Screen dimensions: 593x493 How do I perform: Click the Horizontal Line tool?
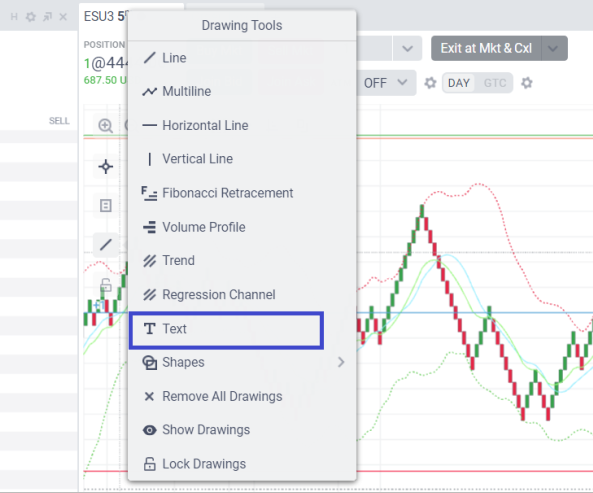tap(242, 125)
